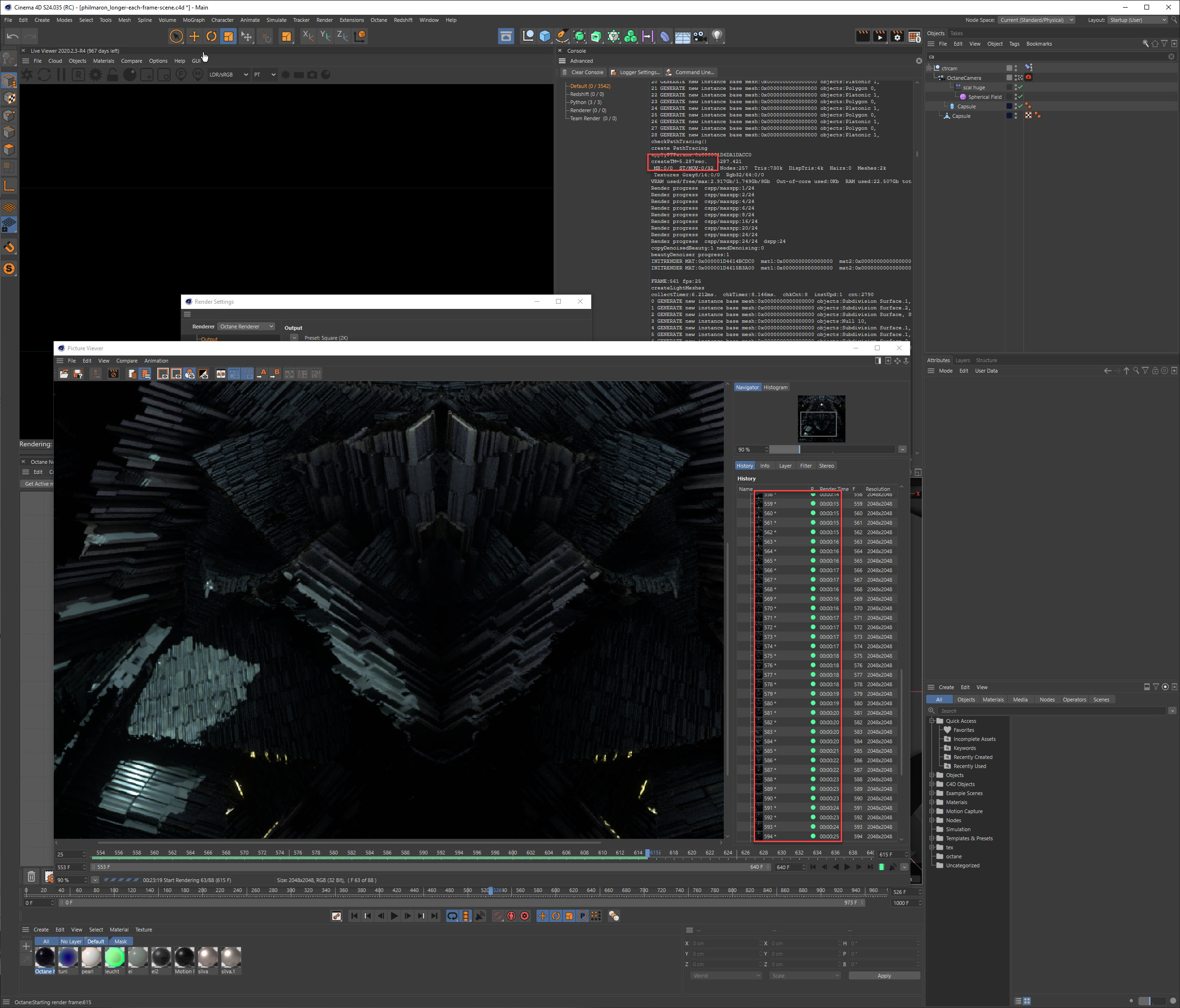Open Edit Render Settings gear clapperboard icon
1180x1008 pixels.
898,37
